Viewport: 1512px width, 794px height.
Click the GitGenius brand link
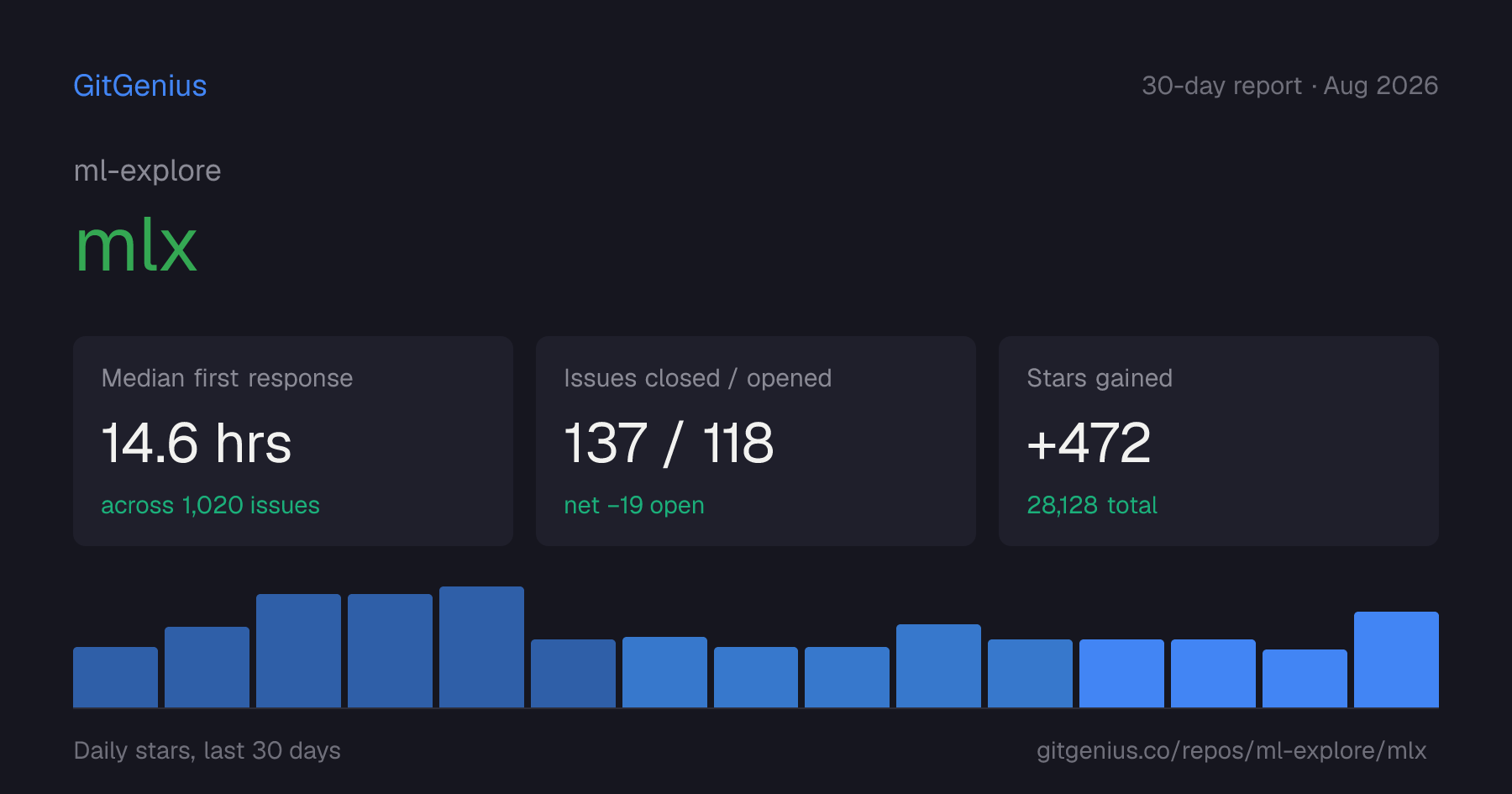pyautogui.click(x=140, y=86)
